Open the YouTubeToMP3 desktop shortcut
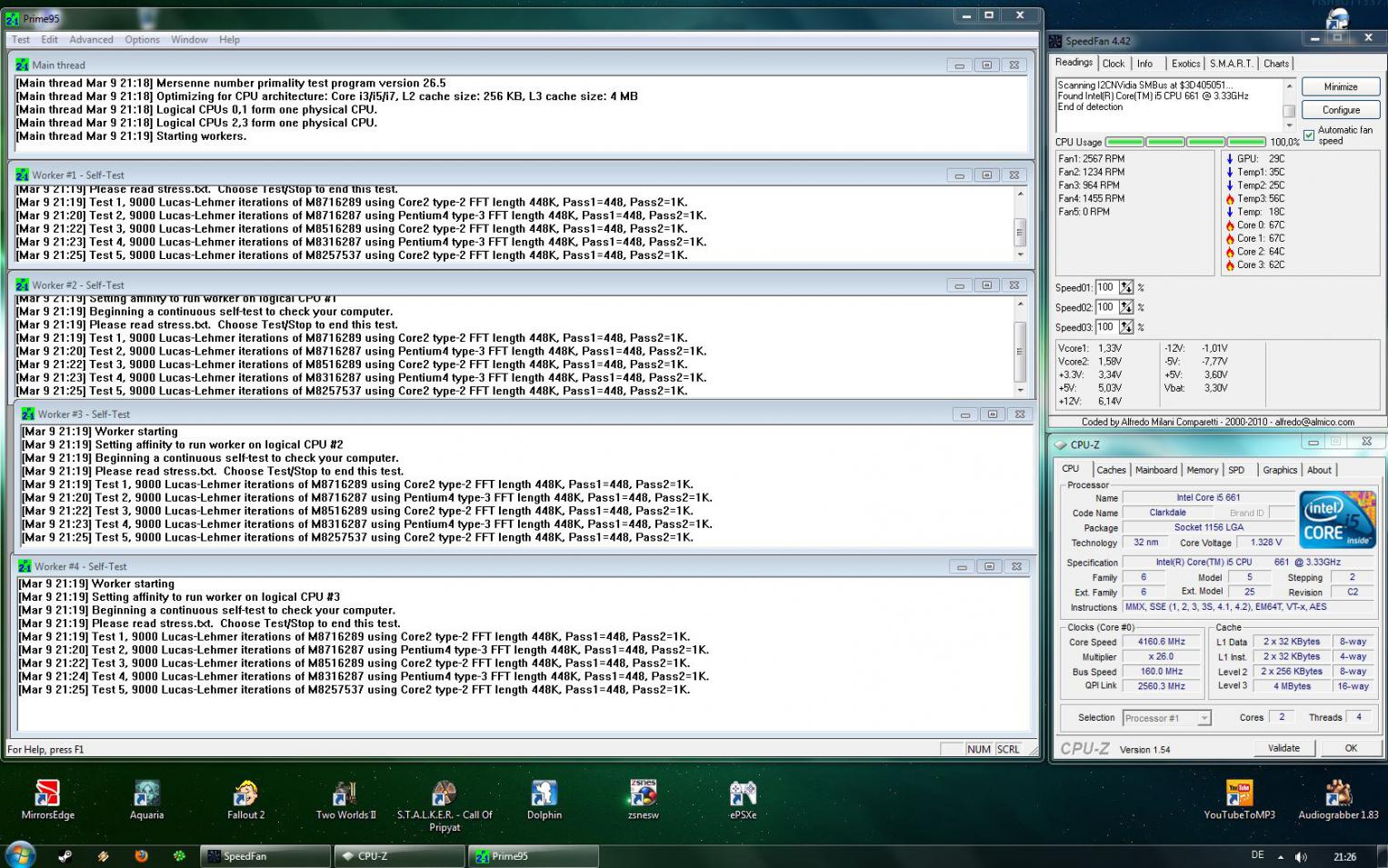Image resolution: width=1388 pixels, height=868 pixels. click(x=1239, y=800)
